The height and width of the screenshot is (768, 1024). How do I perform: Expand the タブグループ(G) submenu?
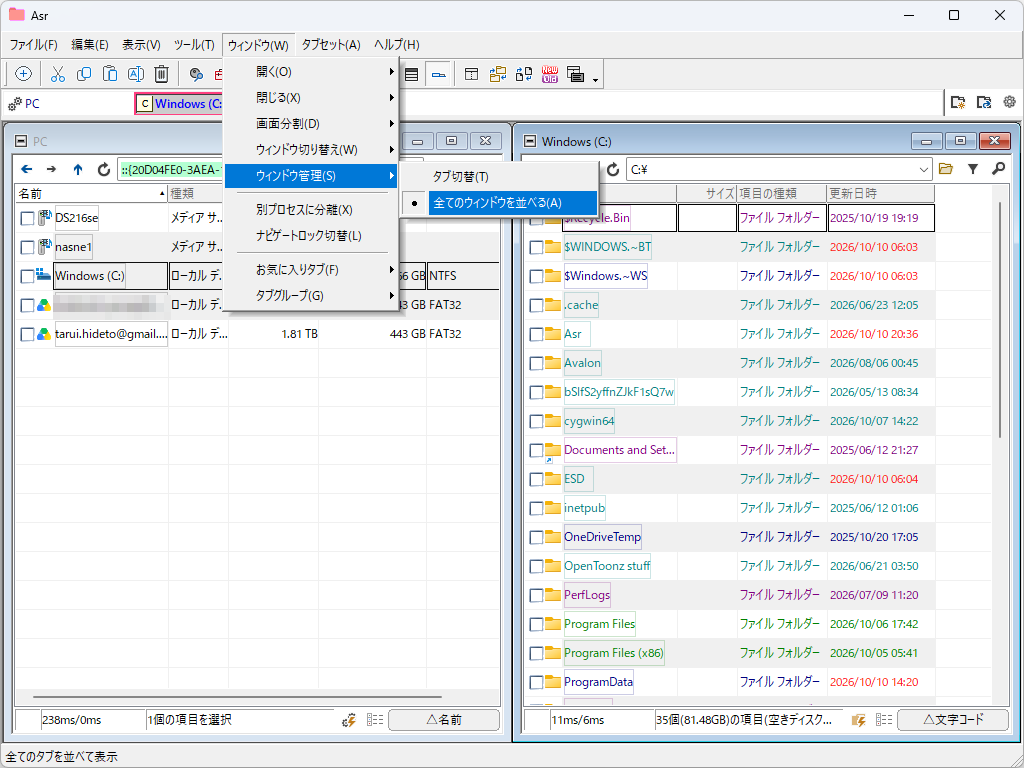pyautogui.click(x=311, y=296)
